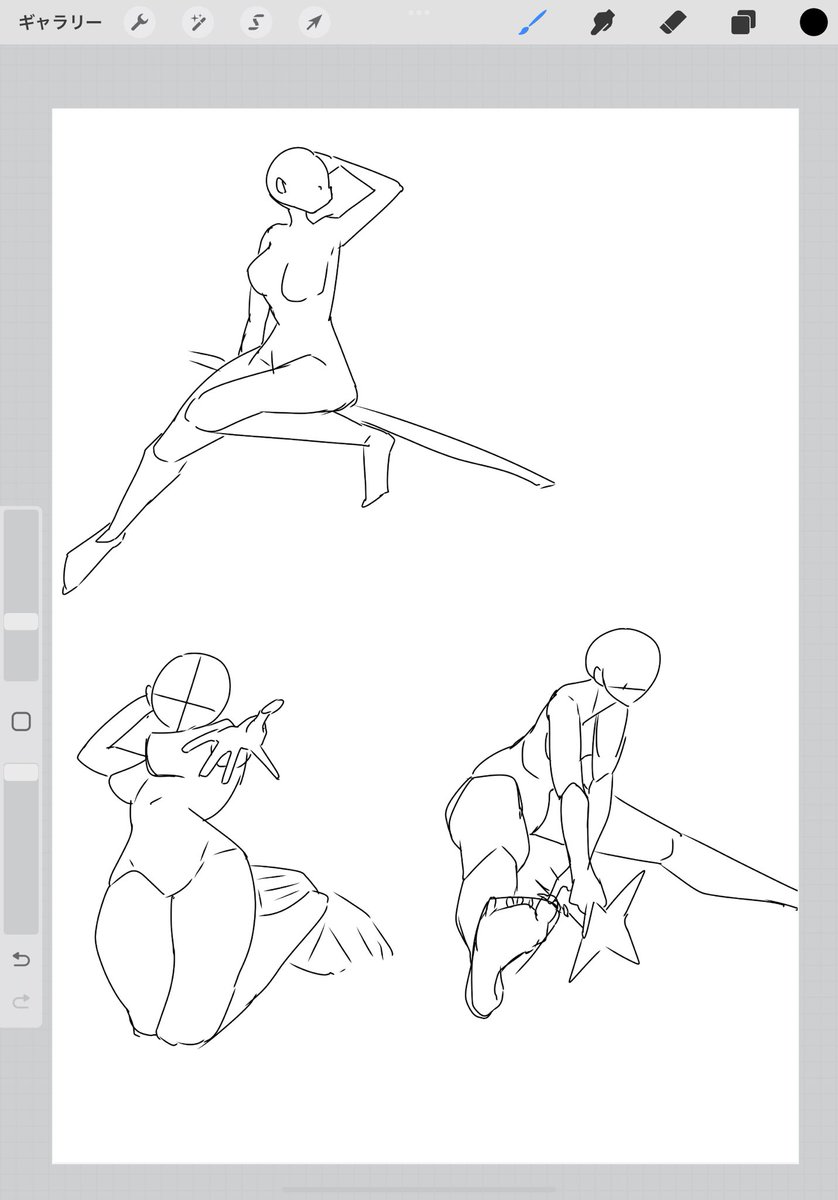Viewport: 838px width, 1200px height.
Task: Adjust the brush opacity slider handle
Action: pyautogui.click(x=21, y=772)
